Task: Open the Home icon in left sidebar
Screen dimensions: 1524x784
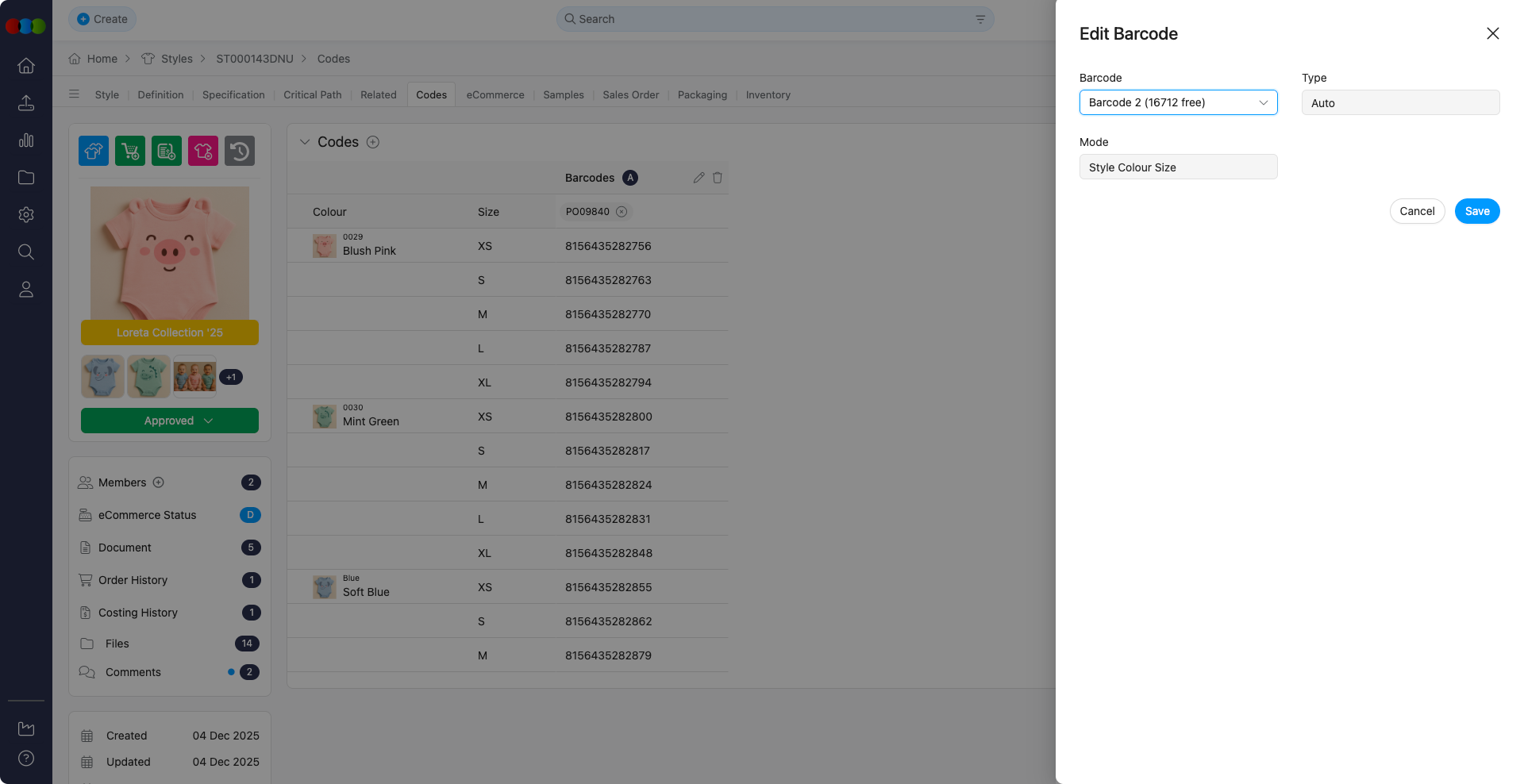Action: 26,66
